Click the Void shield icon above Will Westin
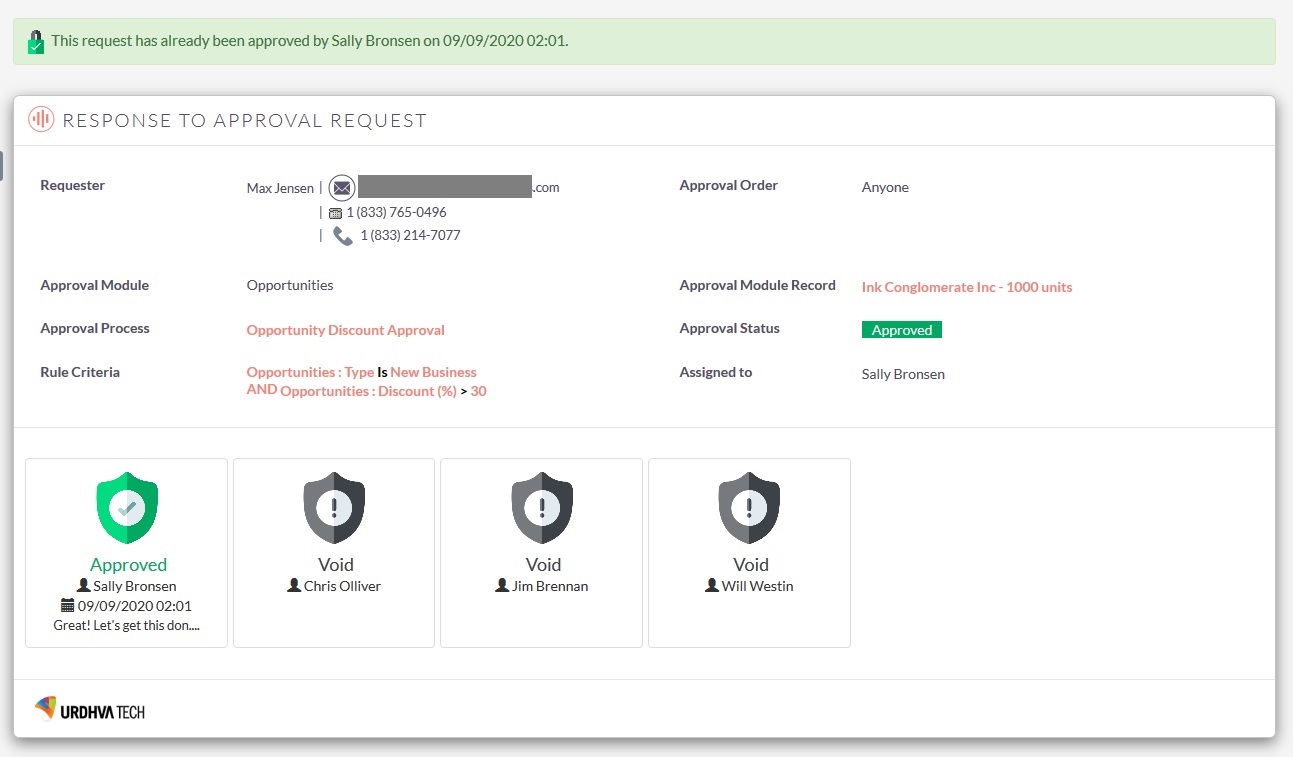The height and width of the screenshot is (757, 1293). pos(750,508)
